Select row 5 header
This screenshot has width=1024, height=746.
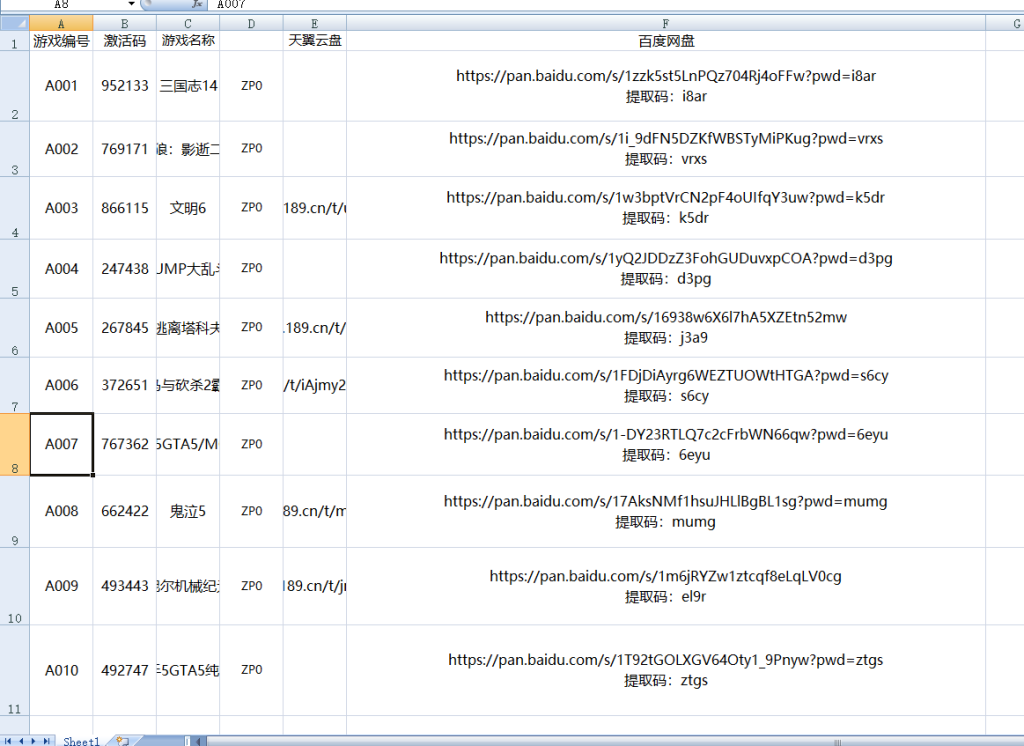14,269
